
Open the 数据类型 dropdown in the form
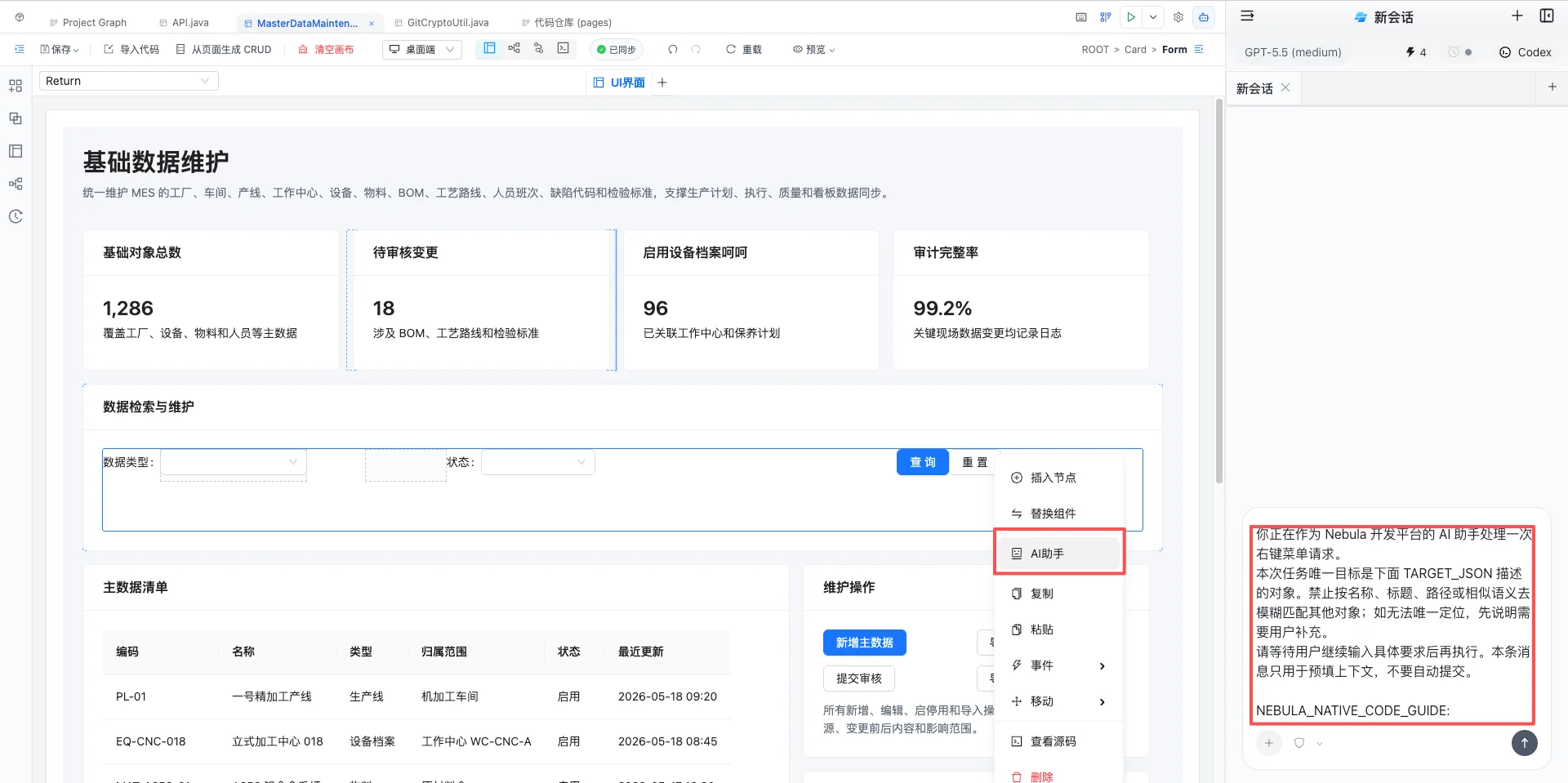click(234, 462)
